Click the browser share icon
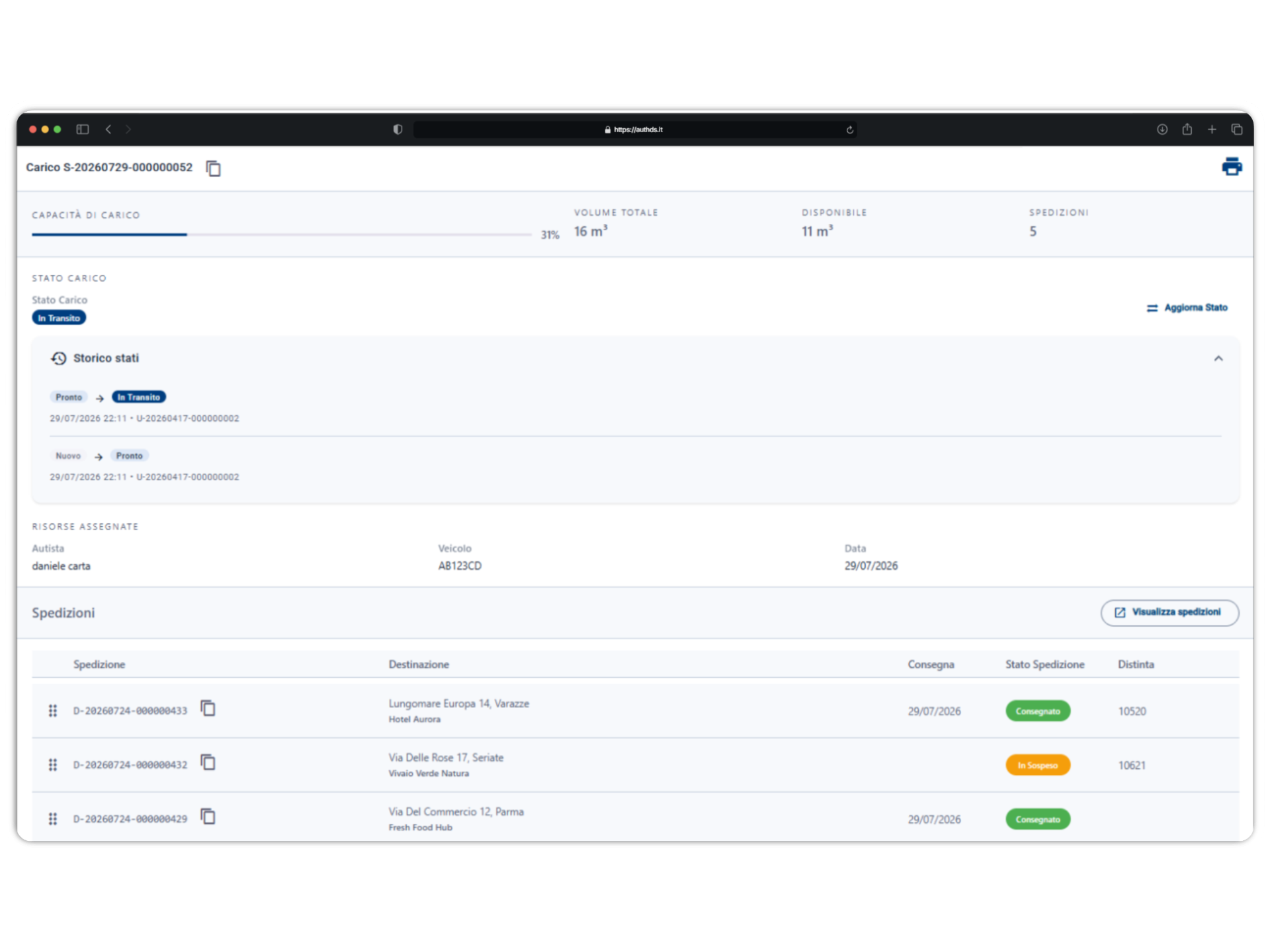 pyautogui.click(x=1187, y=130)
